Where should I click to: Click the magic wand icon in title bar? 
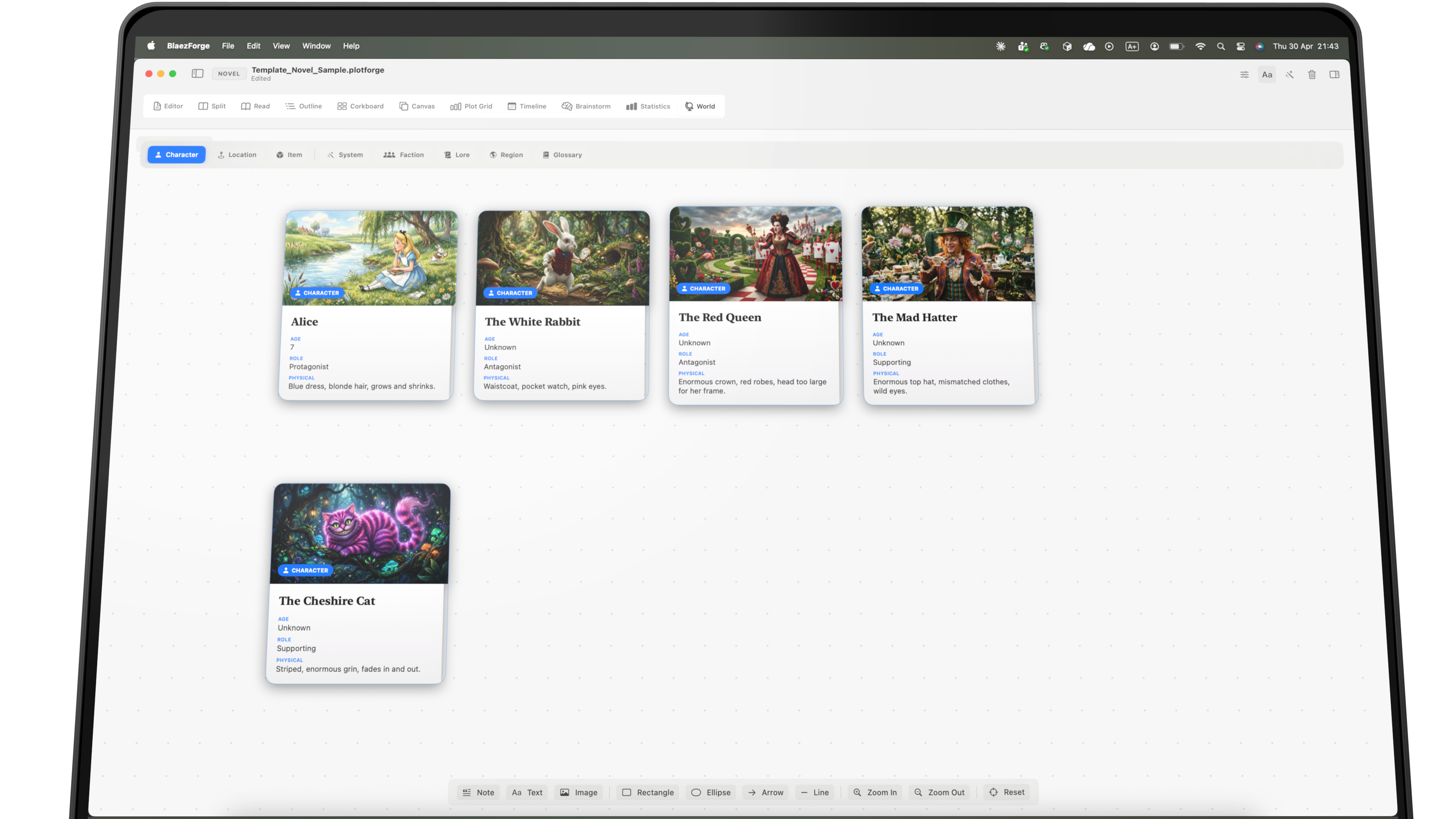[1289, 75]
